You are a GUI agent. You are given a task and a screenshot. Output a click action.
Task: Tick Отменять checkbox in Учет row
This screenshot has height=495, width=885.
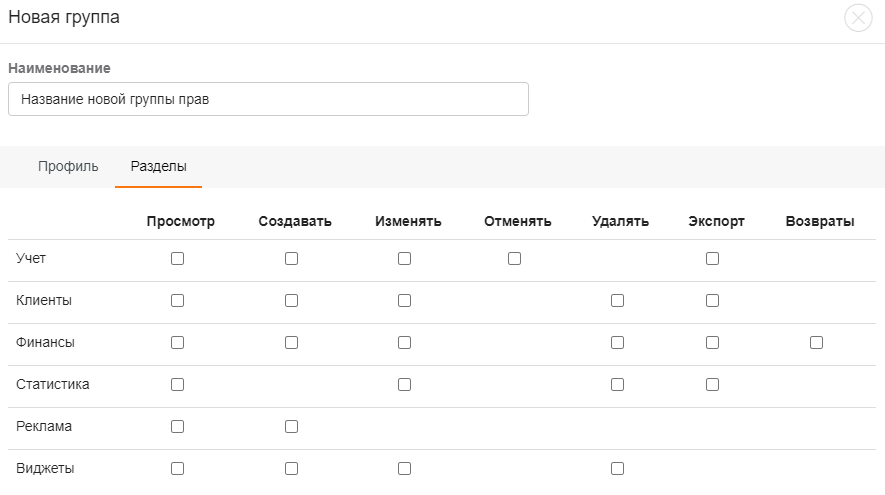[x=514, y=259]
